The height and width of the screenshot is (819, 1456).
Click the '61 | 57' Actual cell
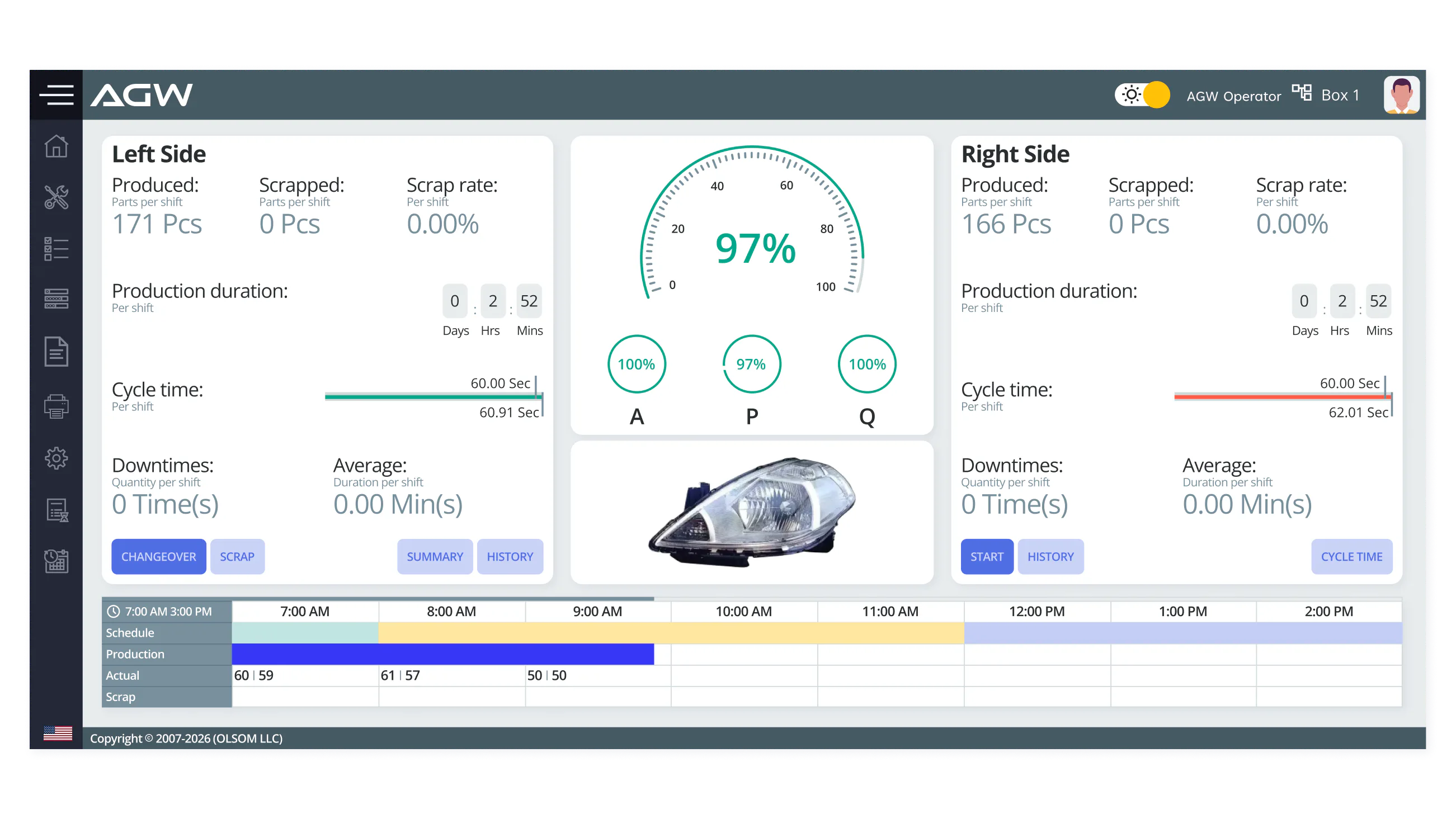pyautogui.click(x=451, y=675)
